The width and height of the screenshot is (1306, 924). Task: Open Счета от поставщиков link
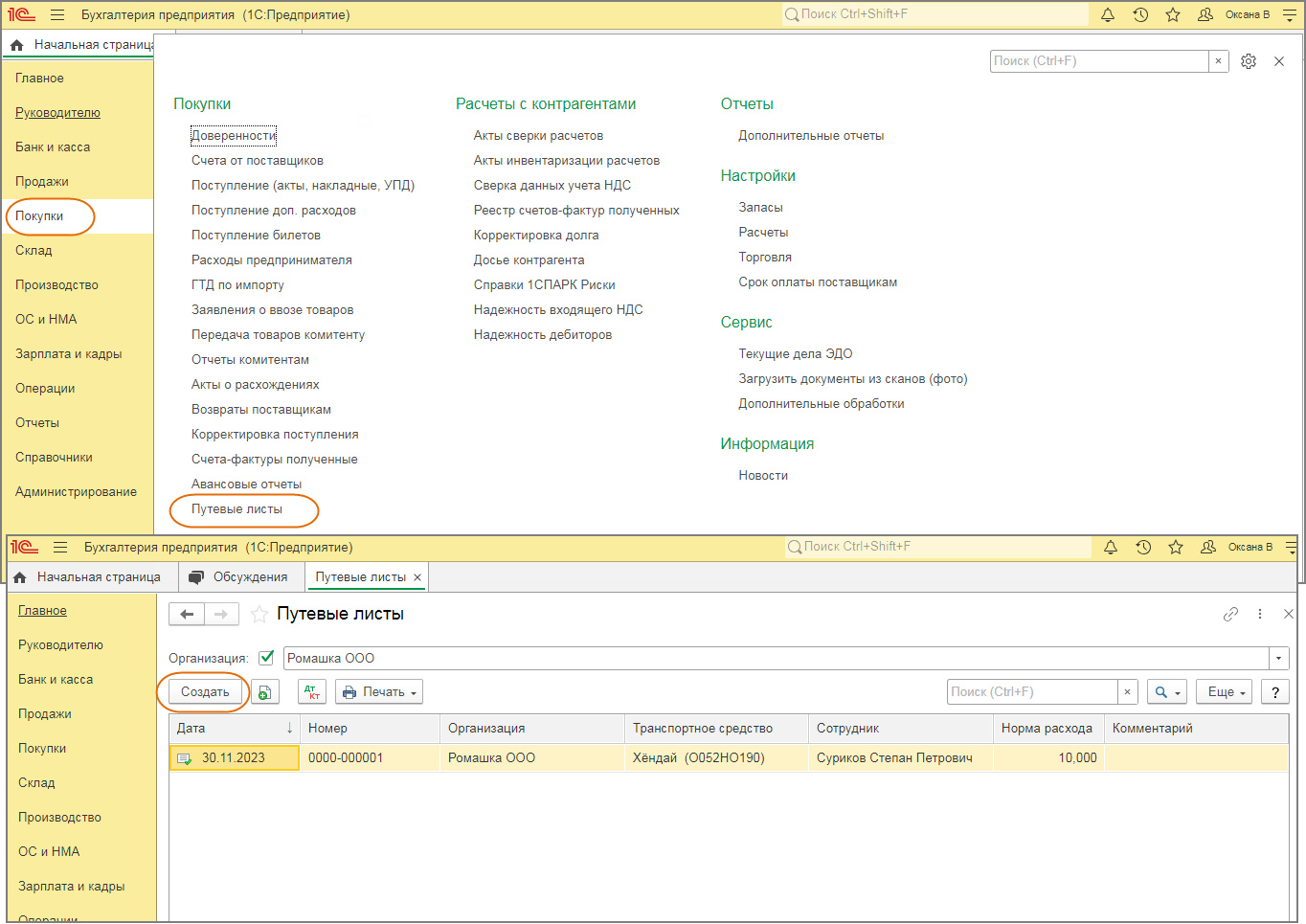pyautogui.click(x=258, y=161)
